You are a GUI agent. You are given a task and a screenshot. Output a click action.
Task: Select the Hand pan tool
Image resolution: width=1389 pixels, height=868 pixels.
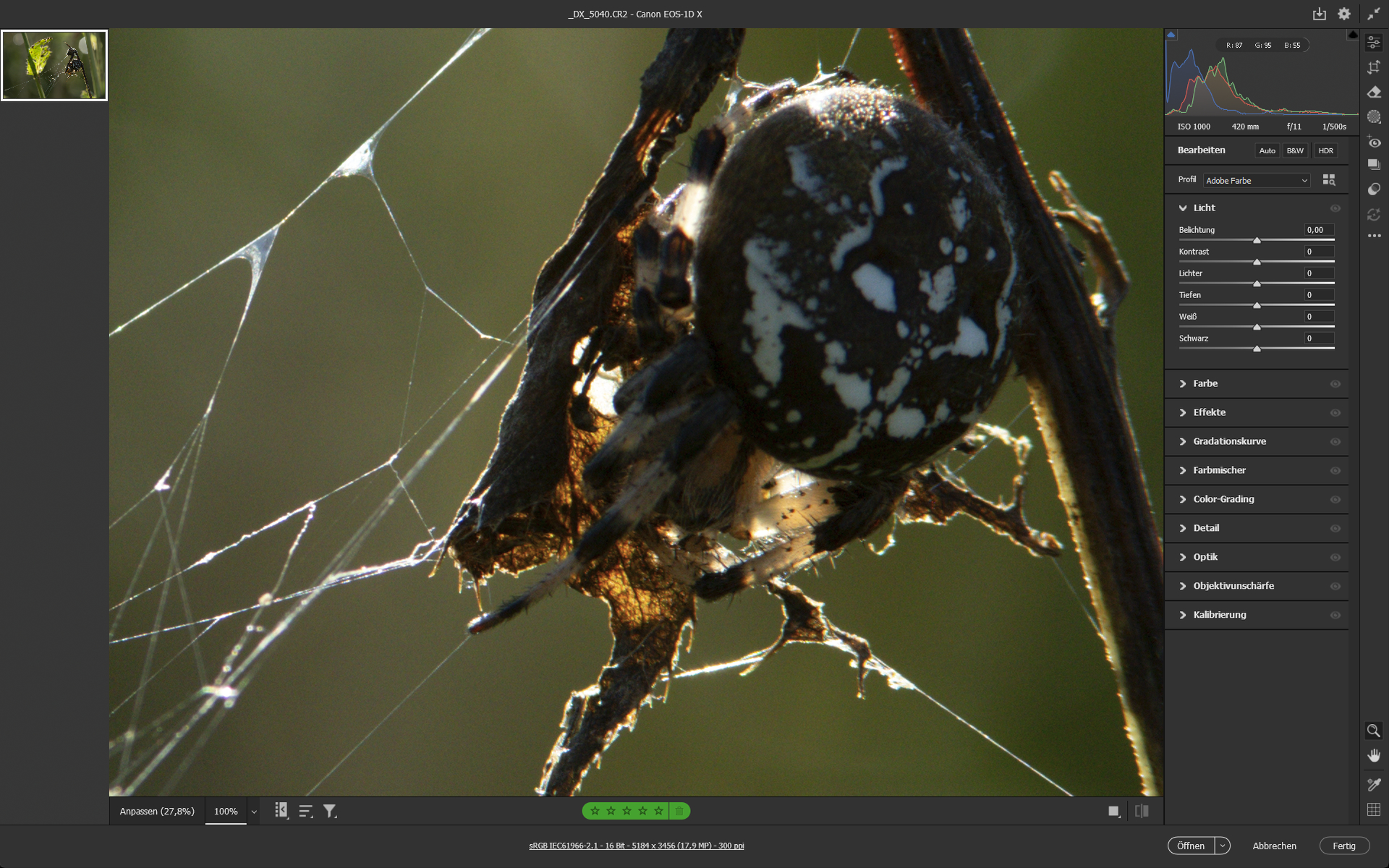point(1373,755)
